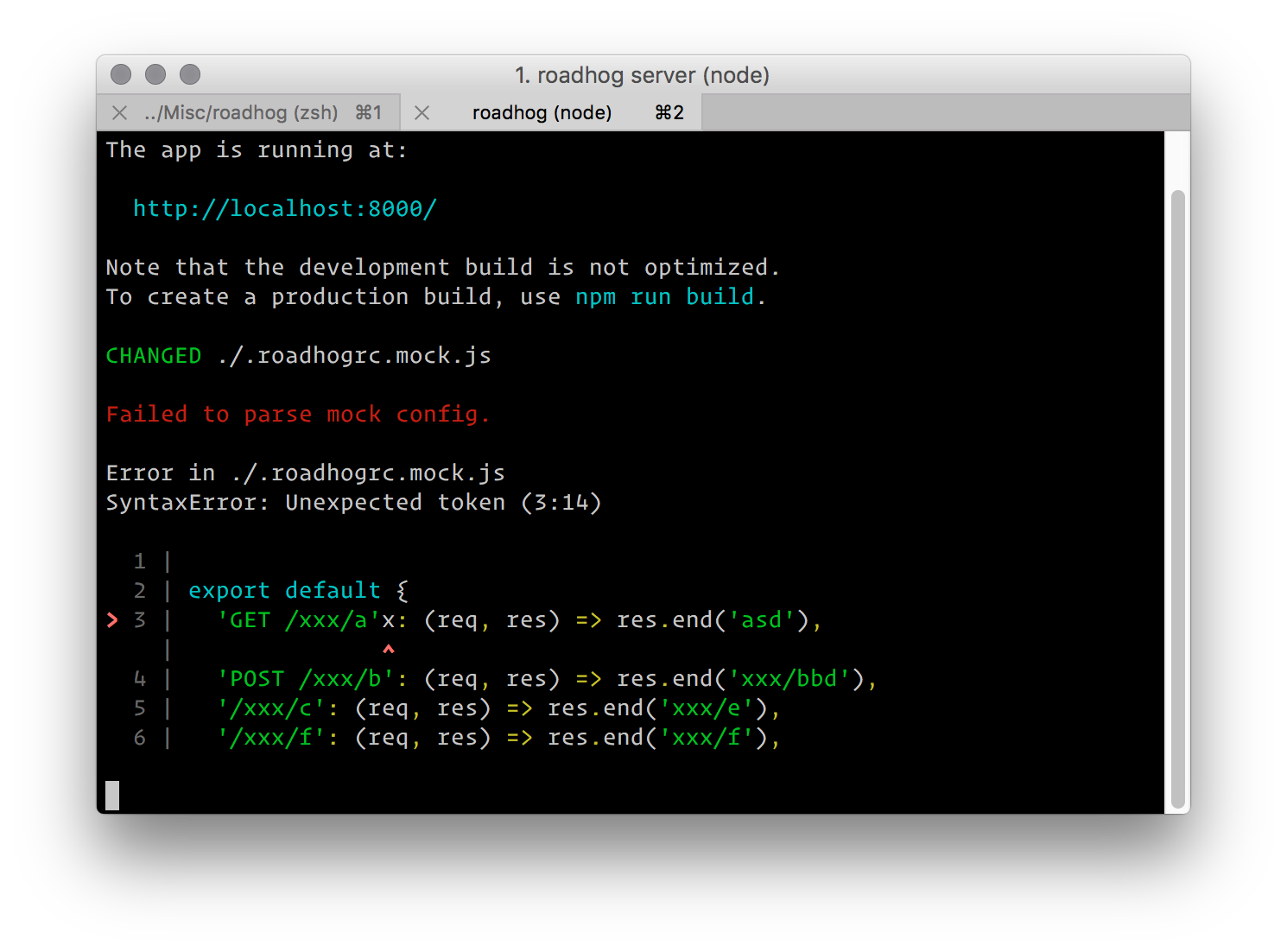Click the 'Note that the development build' line
This screenshot has height=952, width=1287.
click(x=442, y=267)
